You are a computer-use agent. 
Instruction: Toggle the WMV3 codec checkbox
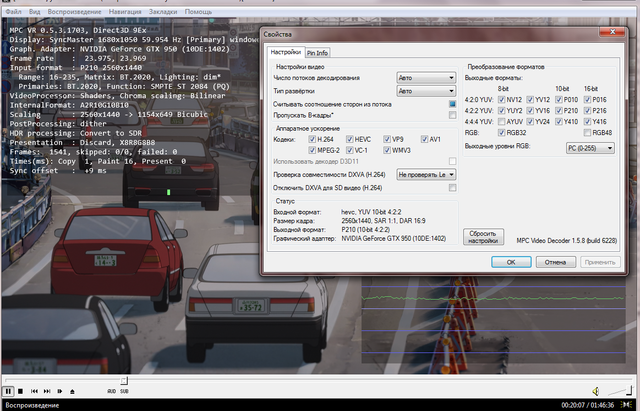pyautogui.click(x=387, y=150)
